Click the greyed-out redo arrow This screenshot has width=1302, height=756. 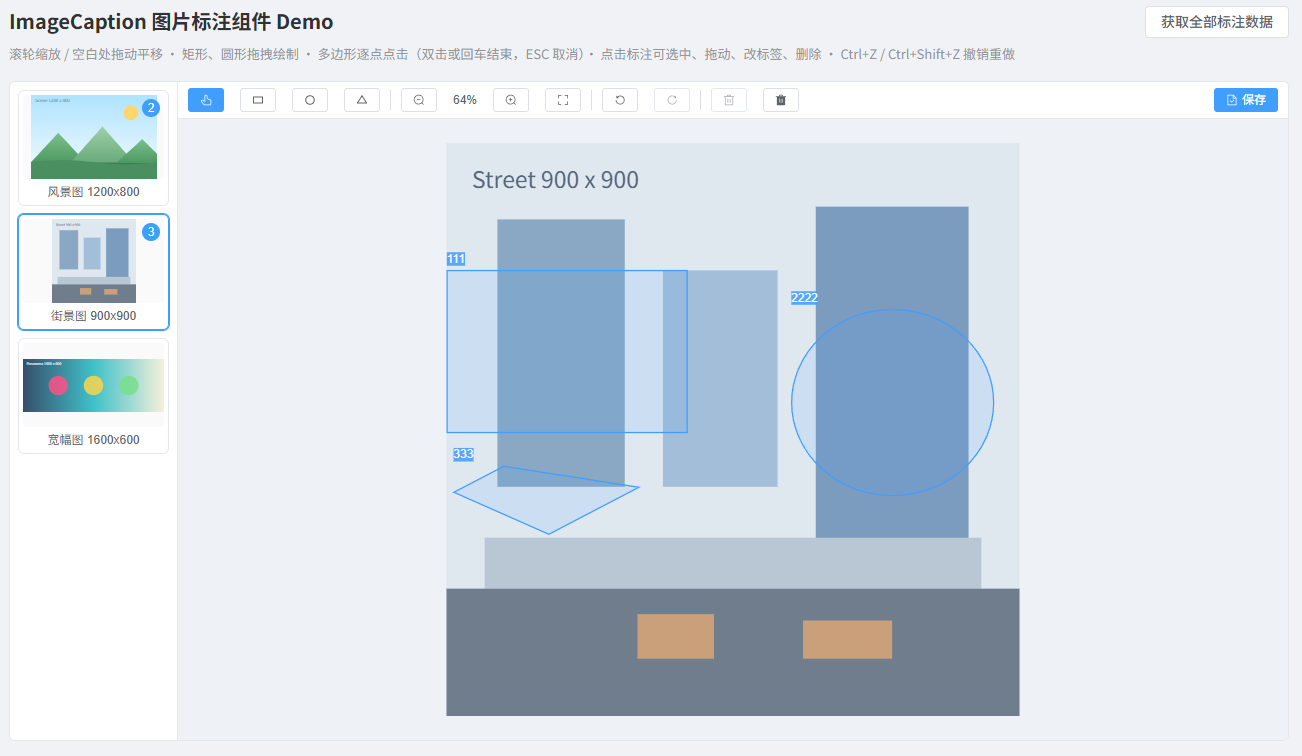[x=672, y=100]
